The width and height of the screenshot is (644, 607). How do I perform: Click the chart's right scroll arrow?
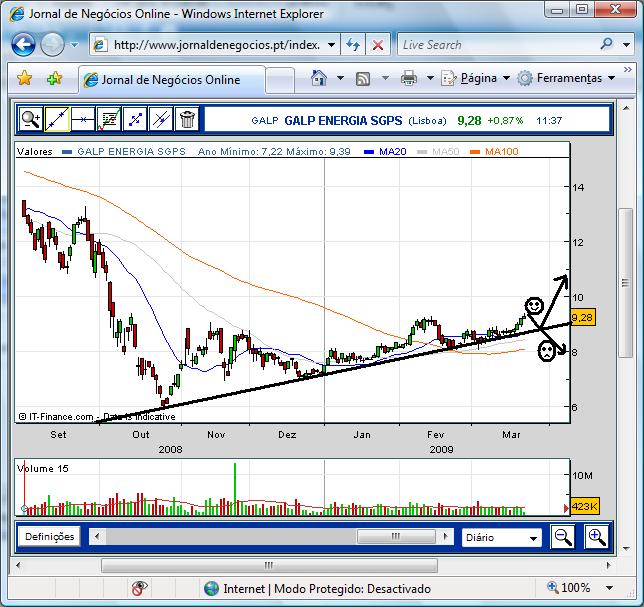446,536
